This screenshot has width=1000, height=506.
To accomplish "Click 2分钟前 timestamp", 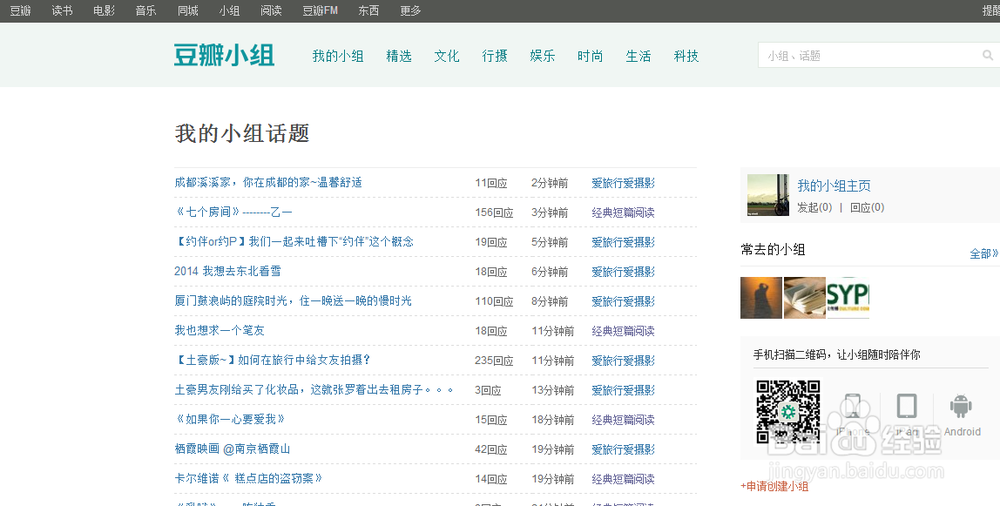I will coord(549,183).
